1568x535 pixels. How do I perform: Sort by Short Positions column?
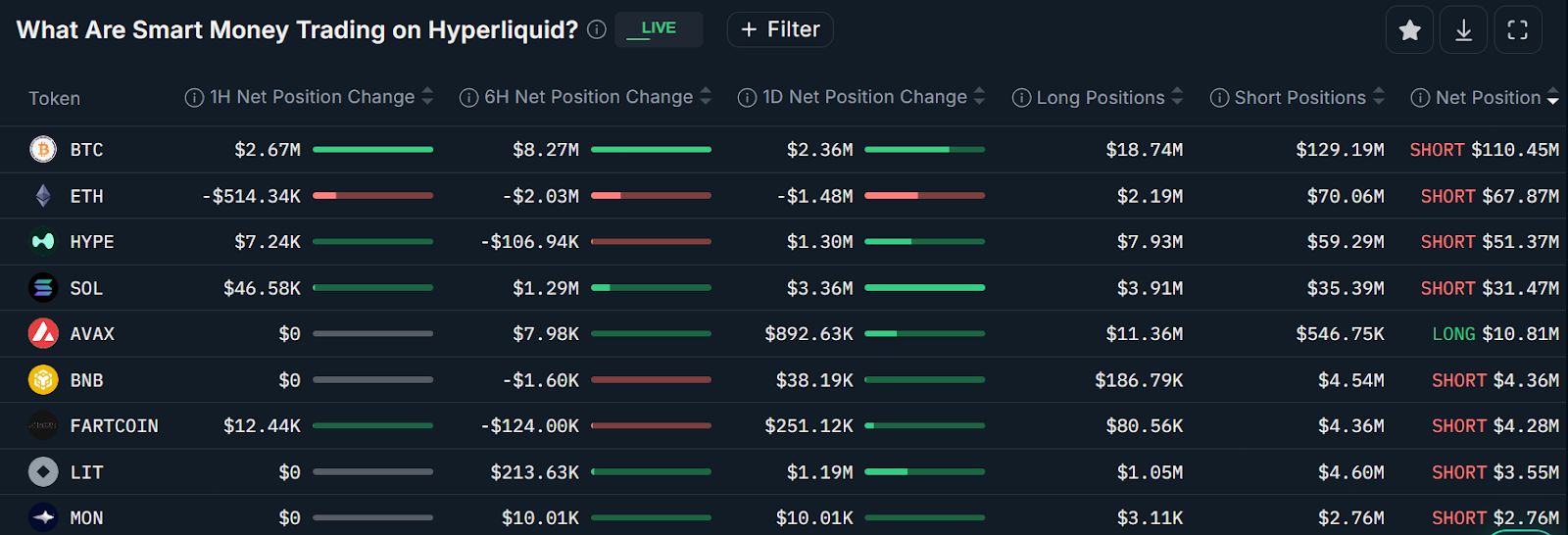click(1378, 97)
